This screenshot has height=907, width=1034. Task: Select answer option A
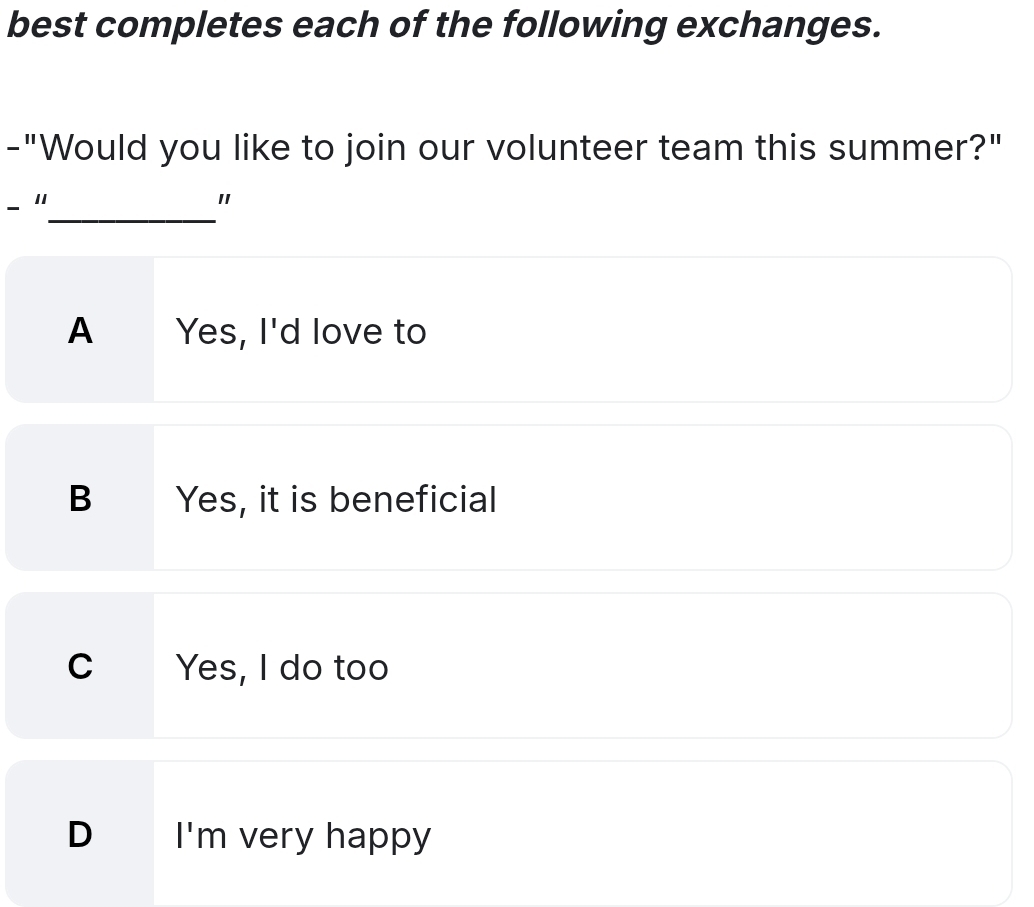(x=508, y=330)
